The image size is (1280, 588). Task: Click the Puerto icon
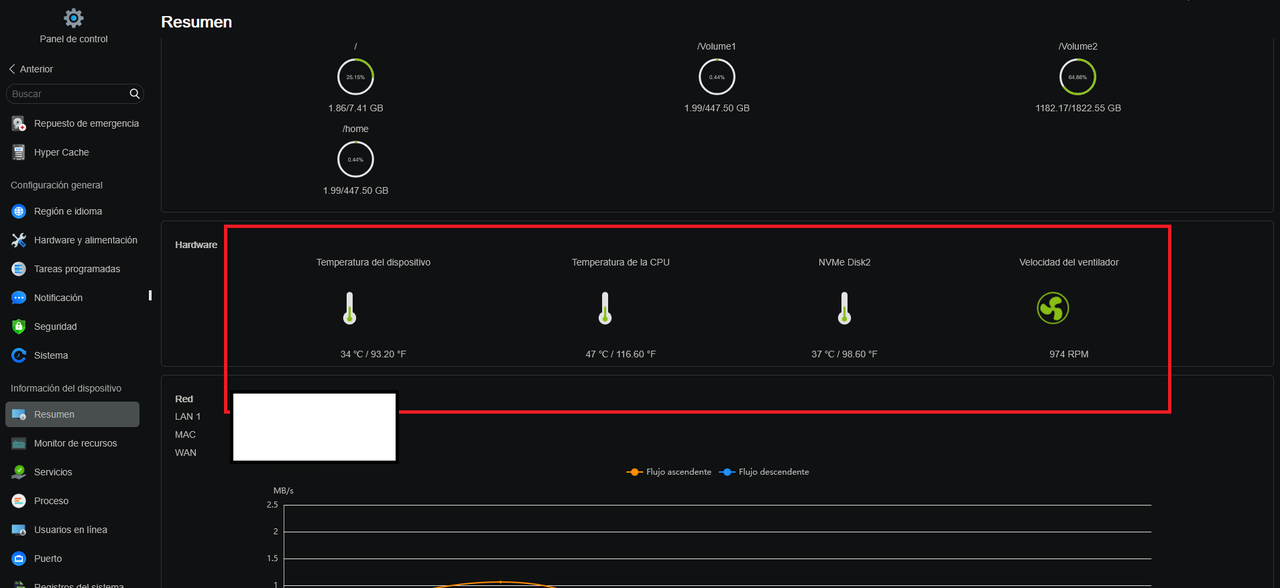click(x=18, y=559)
